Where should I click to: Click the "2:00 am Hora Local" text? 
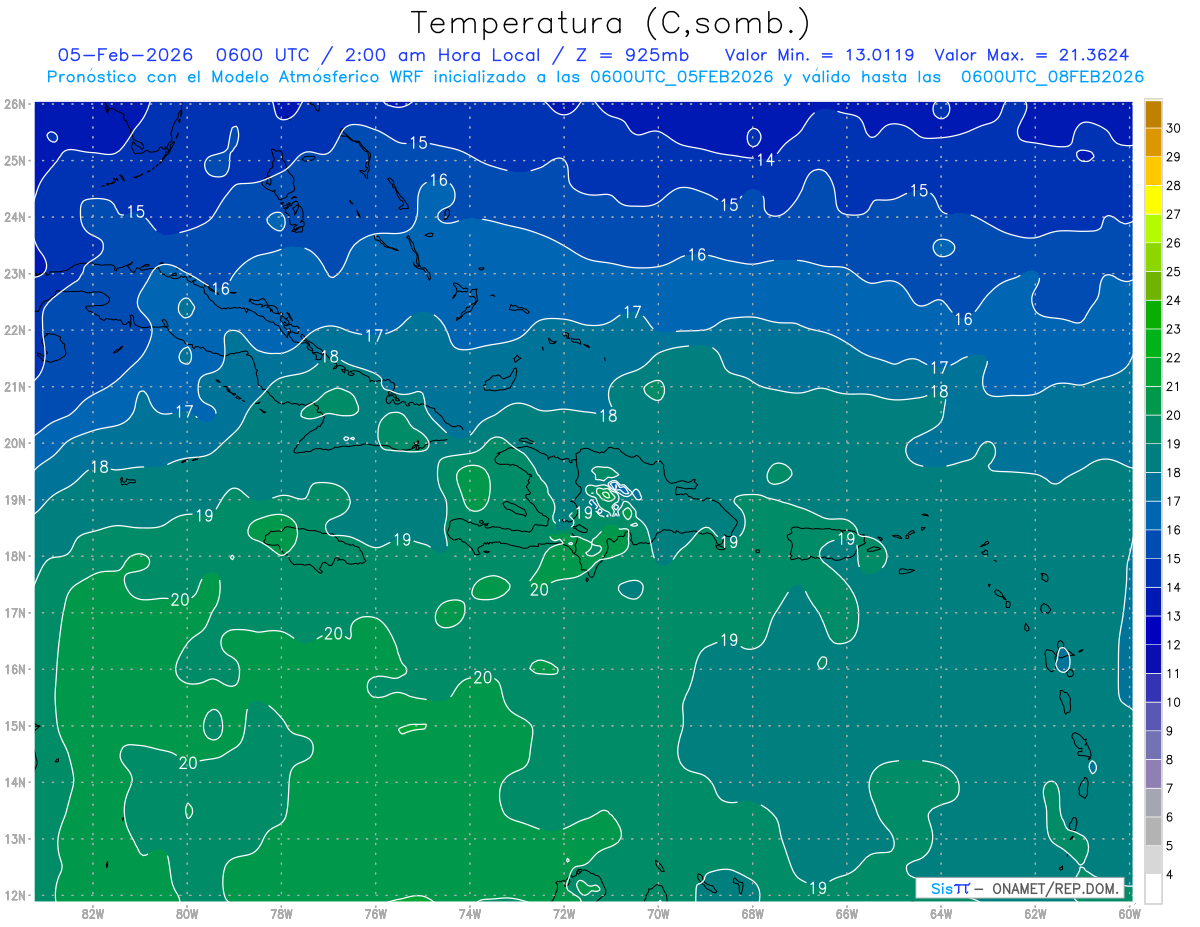point(441,55)
